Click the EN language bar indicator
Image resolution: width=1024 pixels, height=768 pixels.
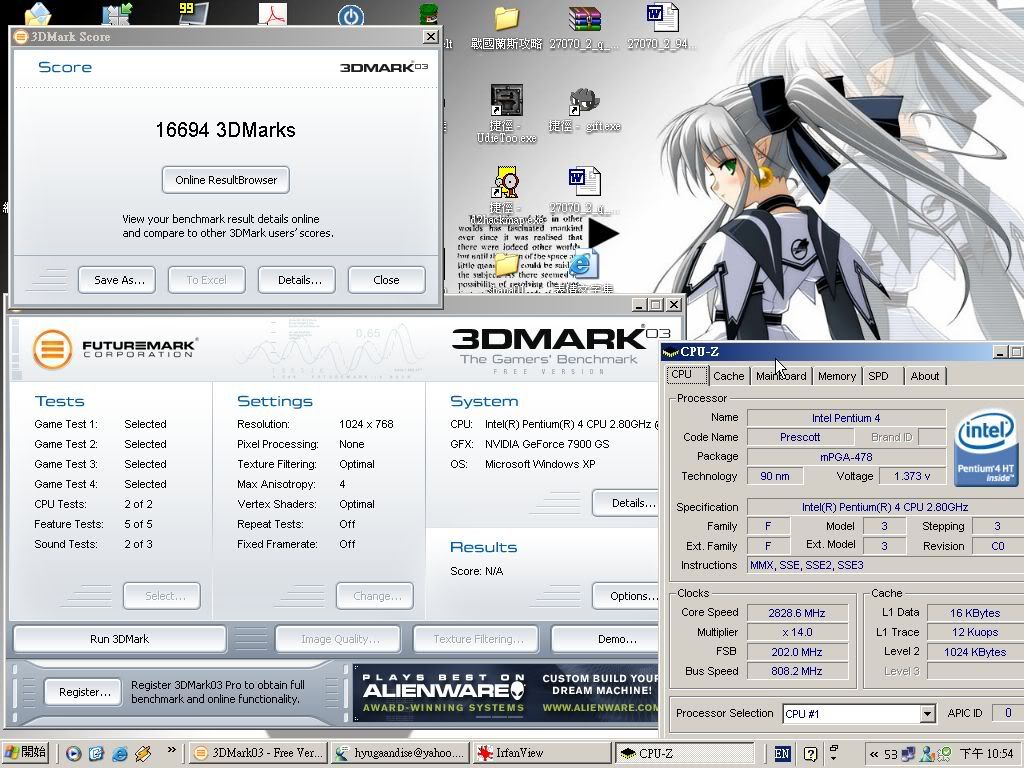tap(782, 753)
